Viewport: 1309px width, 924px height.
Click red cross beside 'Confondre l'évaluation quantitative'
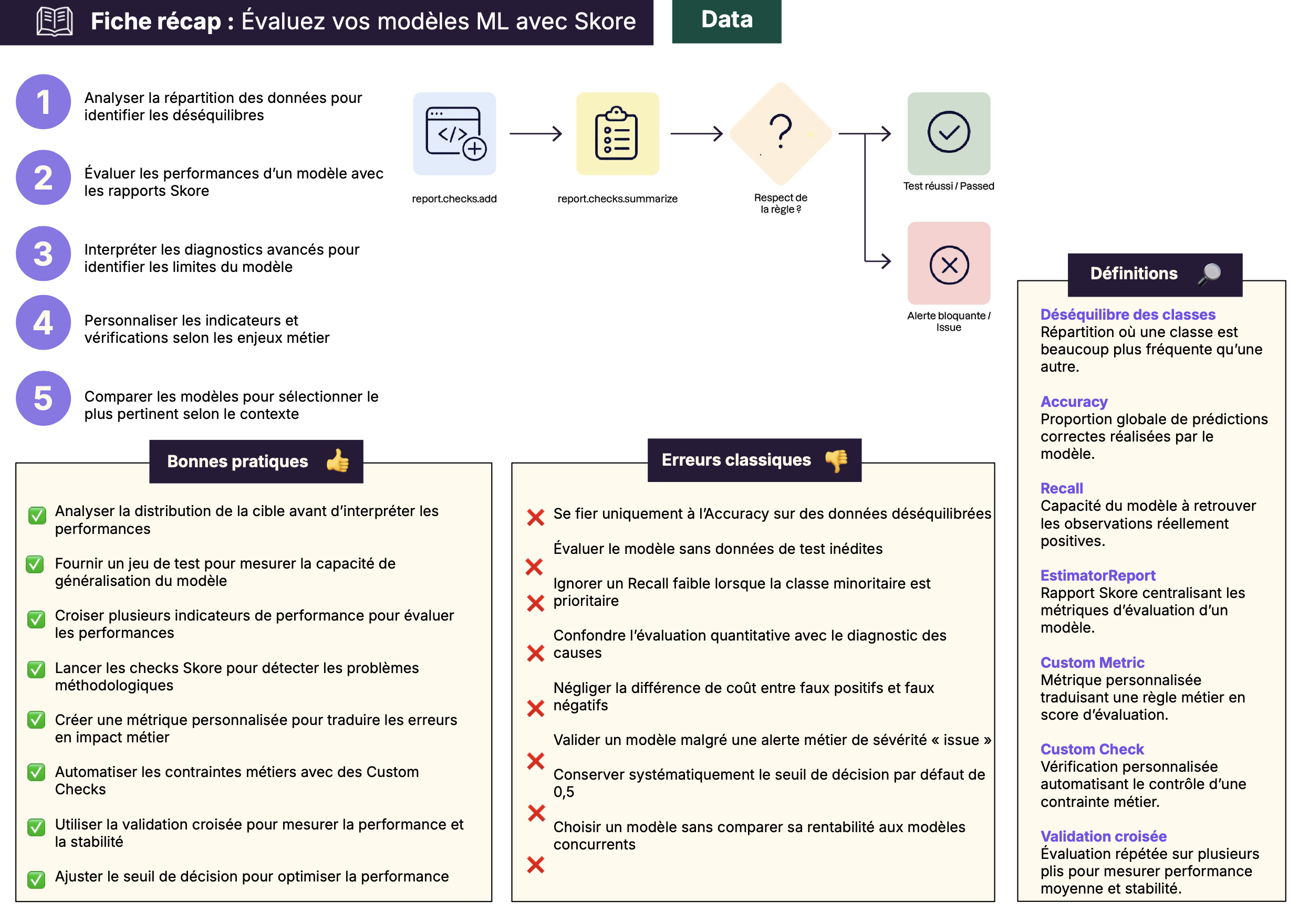click(535, 653)
